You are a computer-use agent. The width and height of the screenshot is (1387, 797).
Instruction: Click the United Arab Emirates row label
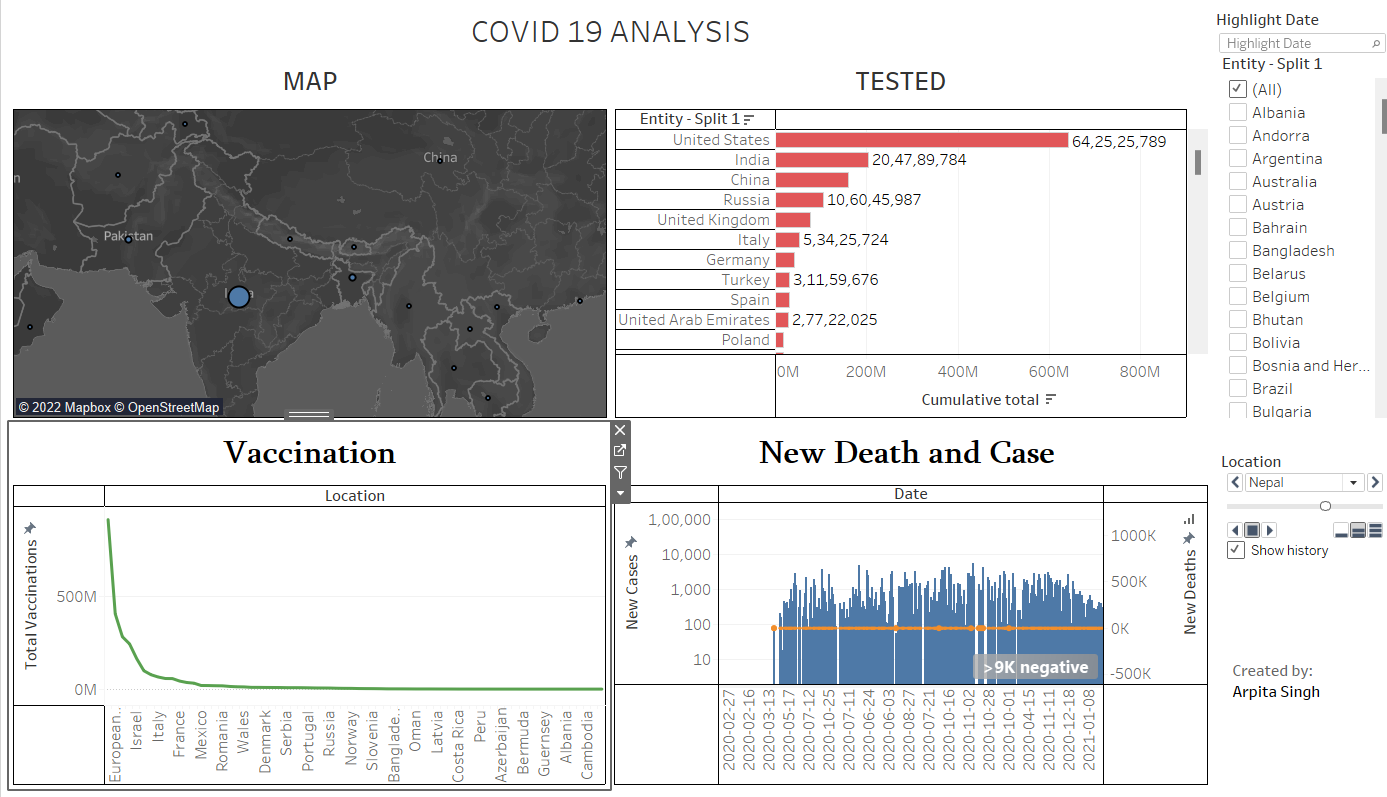pos(694,320)
